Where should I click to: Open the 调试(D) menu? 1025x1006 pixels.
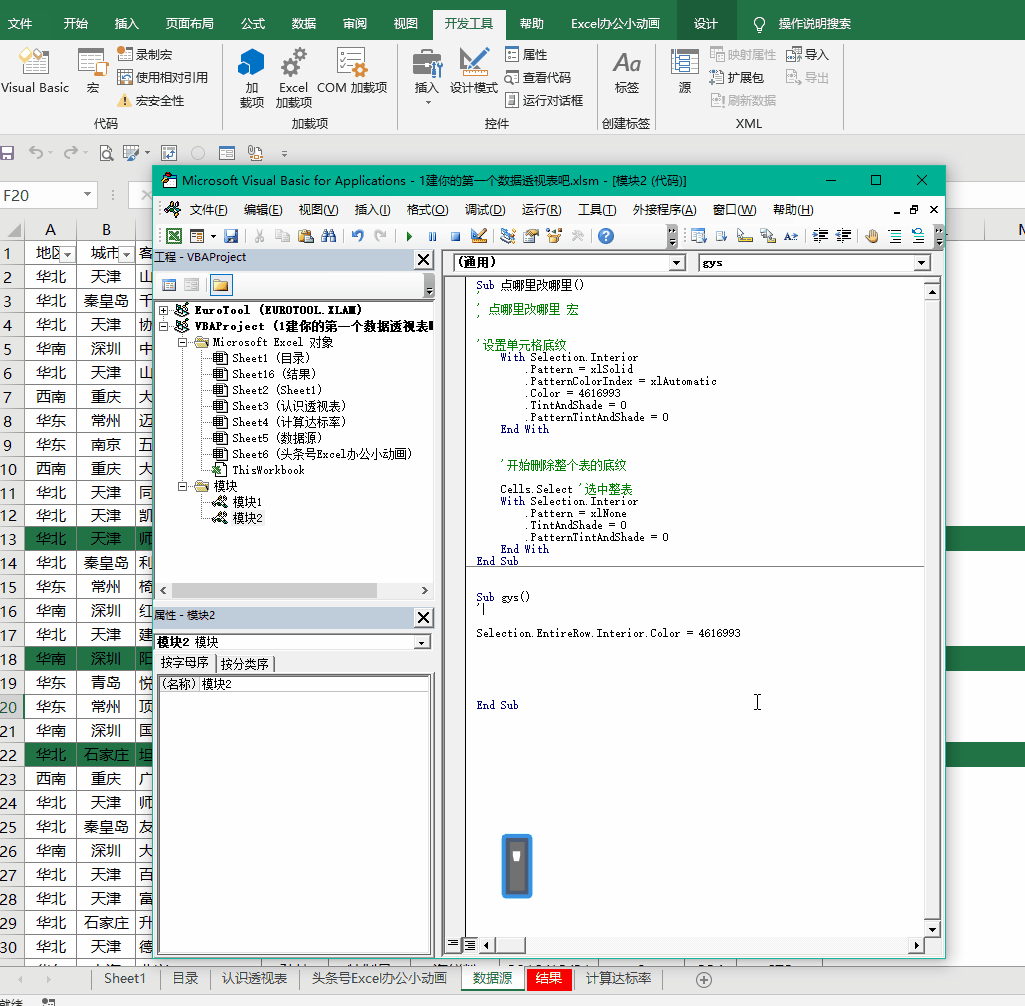click(484, 210)
